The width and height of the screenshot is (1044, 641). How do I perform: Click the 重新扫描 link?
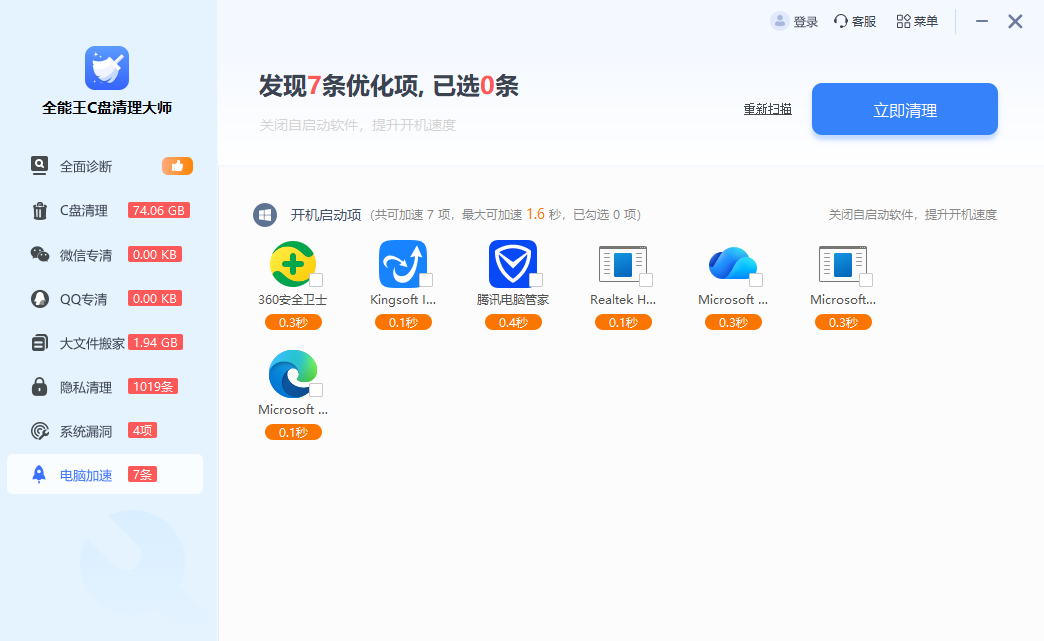[x=767, y=109]
